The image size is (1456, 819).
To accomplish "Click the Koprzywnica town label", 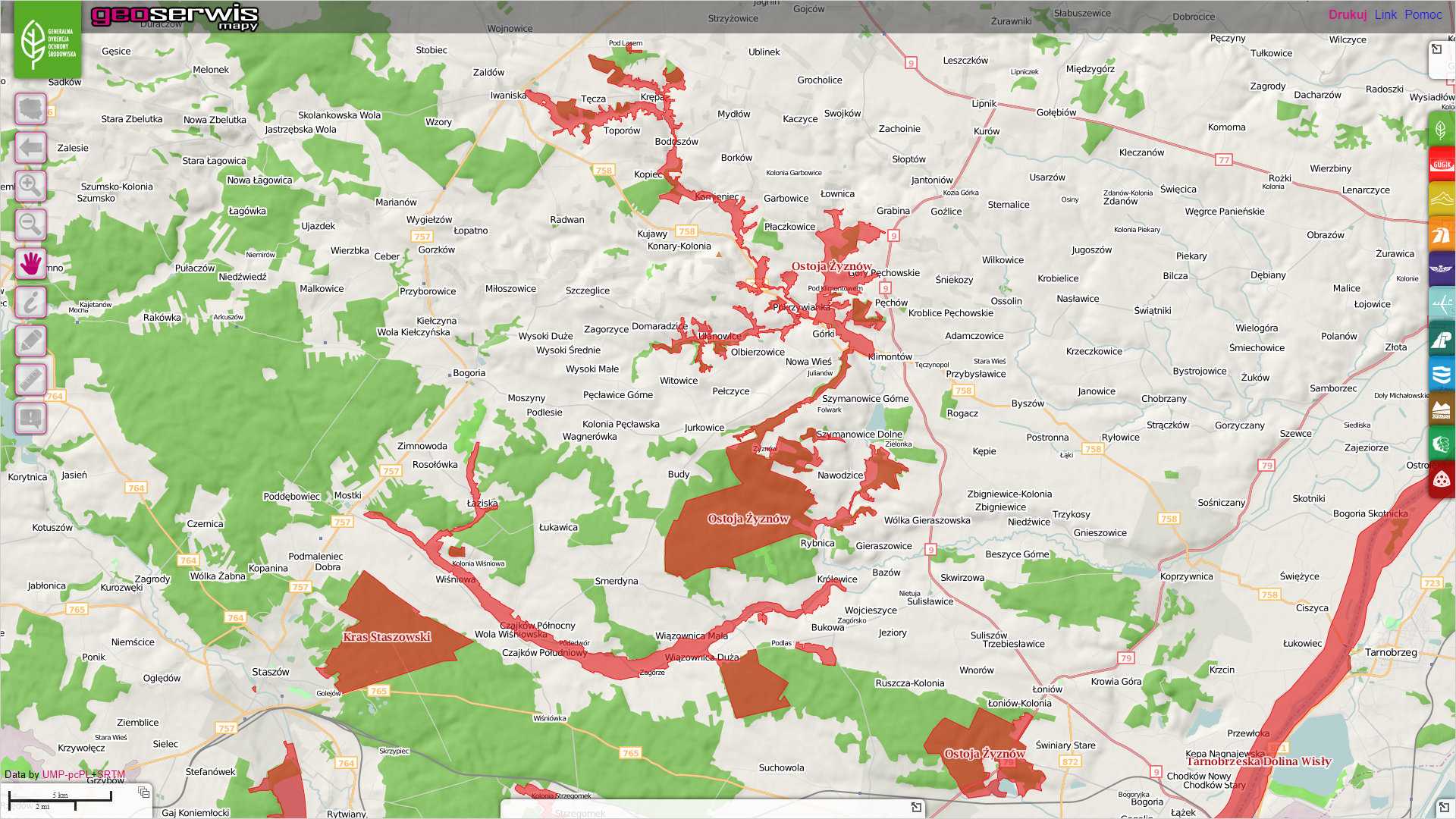I will [1187, 576].
